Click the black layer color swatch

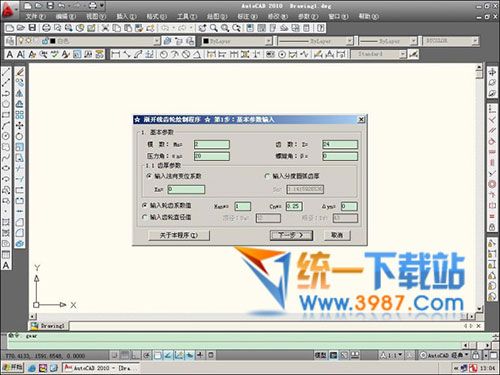(x=53, y=41)
